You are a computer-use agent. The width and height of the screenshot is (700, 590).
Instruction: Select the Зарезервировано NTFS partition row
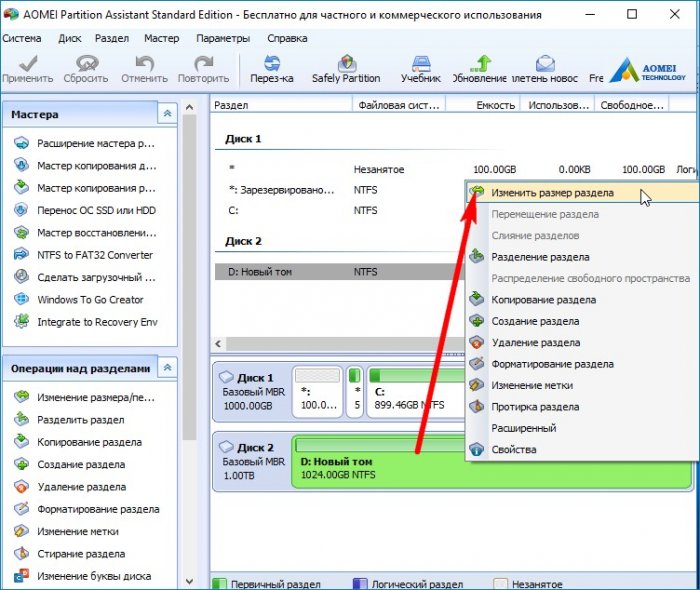(x=339, y=190)
